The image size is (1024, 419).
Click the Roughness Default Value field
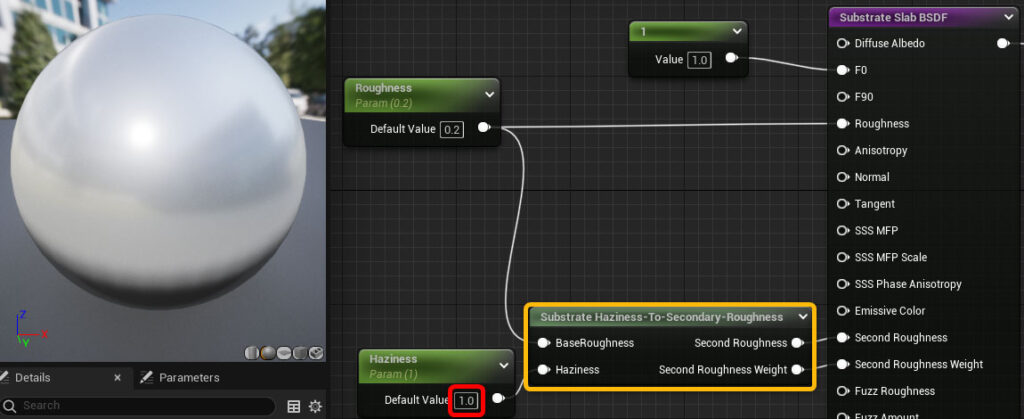[451, 129]
